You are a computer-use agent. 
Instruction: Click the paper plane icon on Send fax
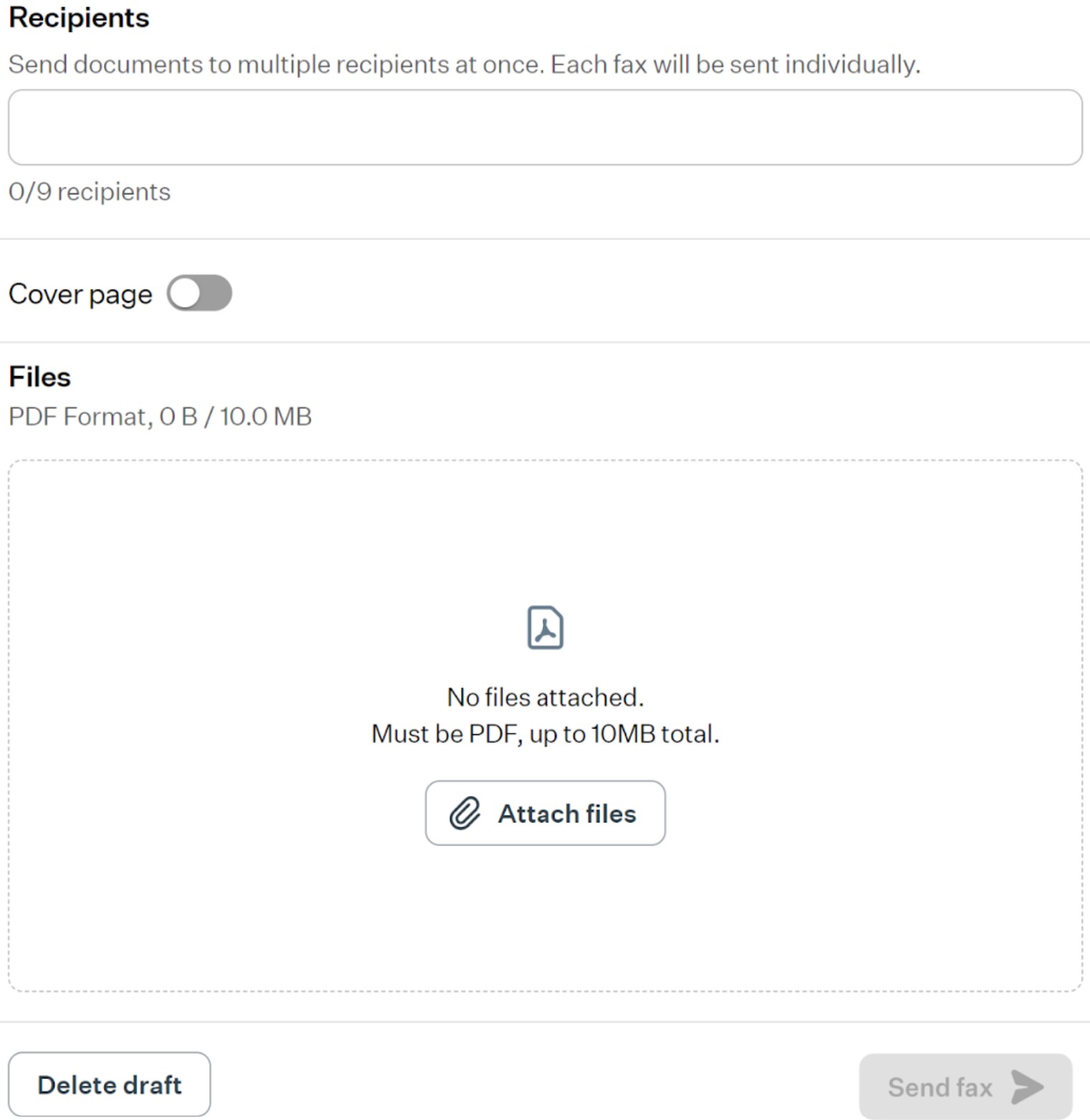click(x=1028, y=1087)
